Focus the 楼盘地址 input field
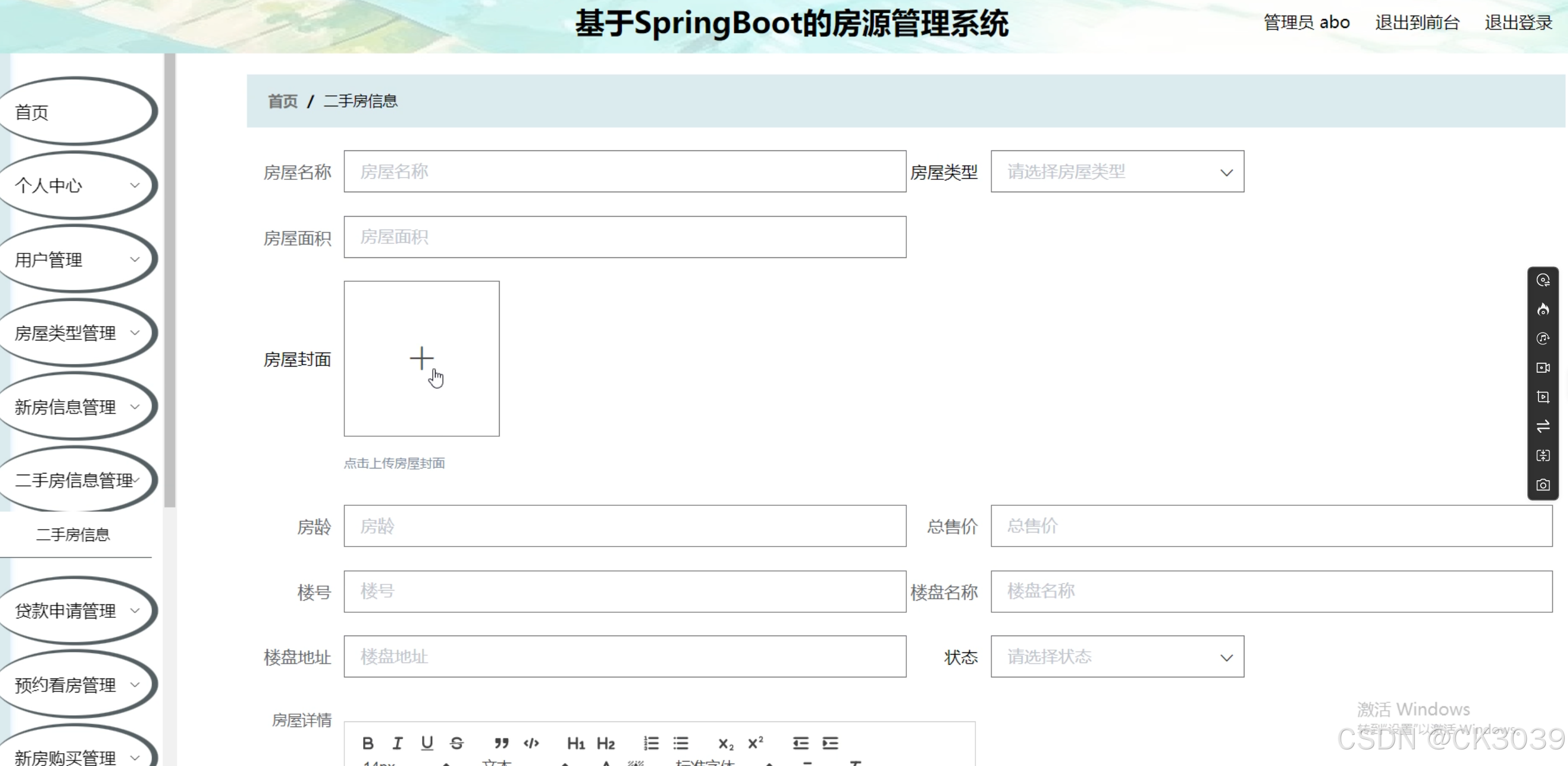 [624, 656]
